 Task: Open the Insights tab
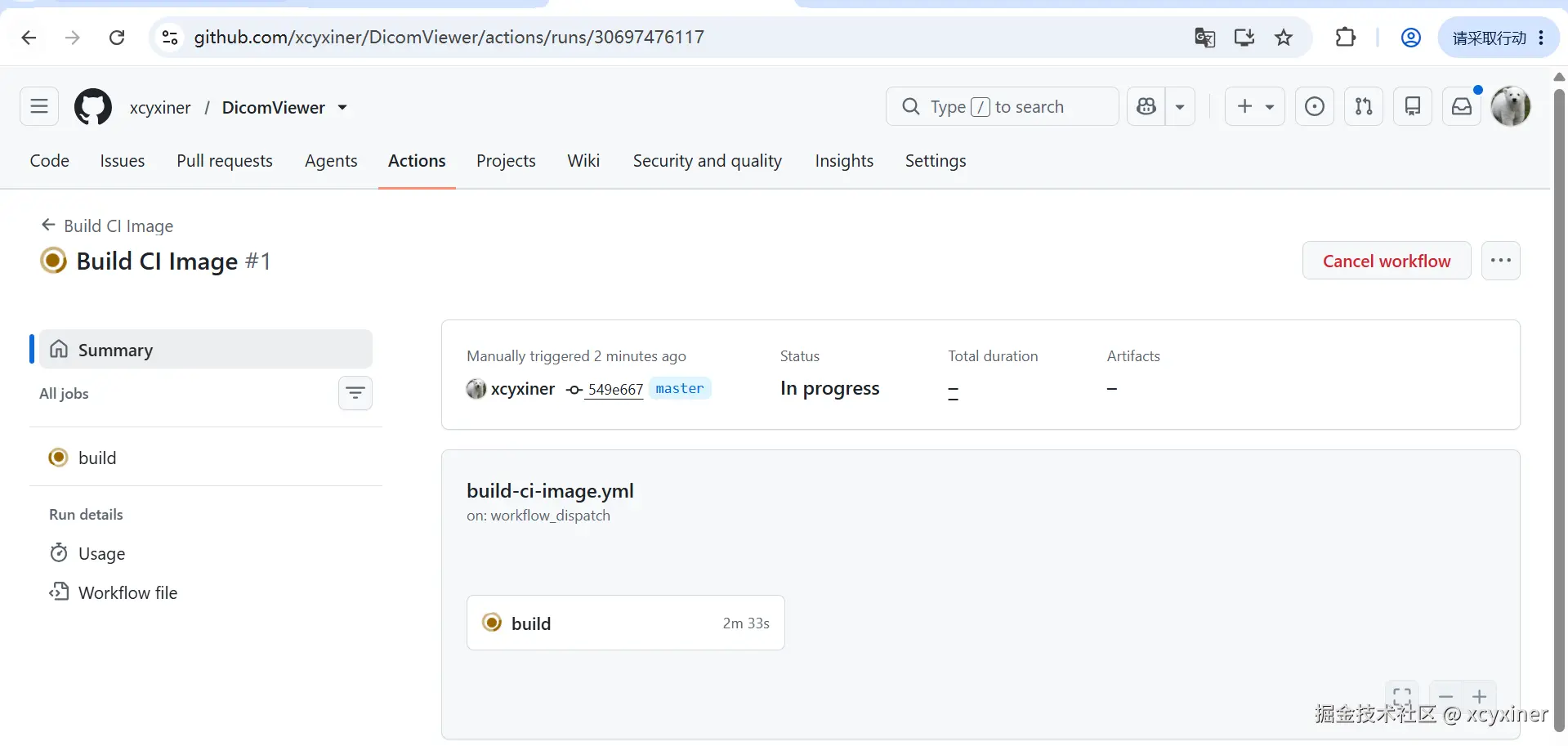(844, 161)
